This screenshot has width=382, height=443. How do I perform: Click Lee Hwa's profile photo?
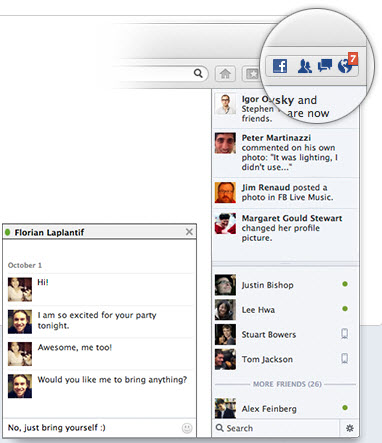225,310
